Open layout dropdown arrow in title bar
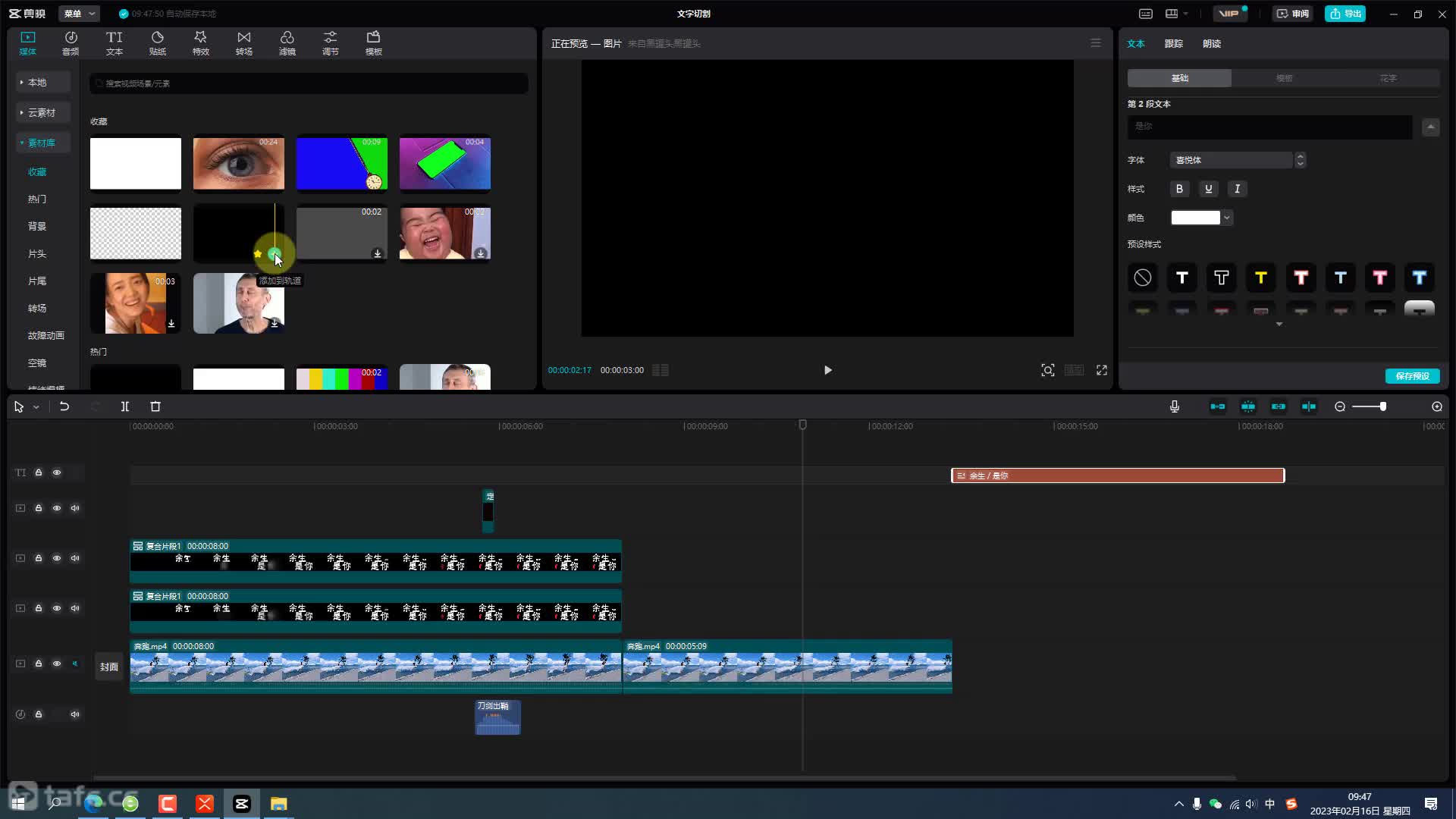1456x819 pixels. [1186, 14]
